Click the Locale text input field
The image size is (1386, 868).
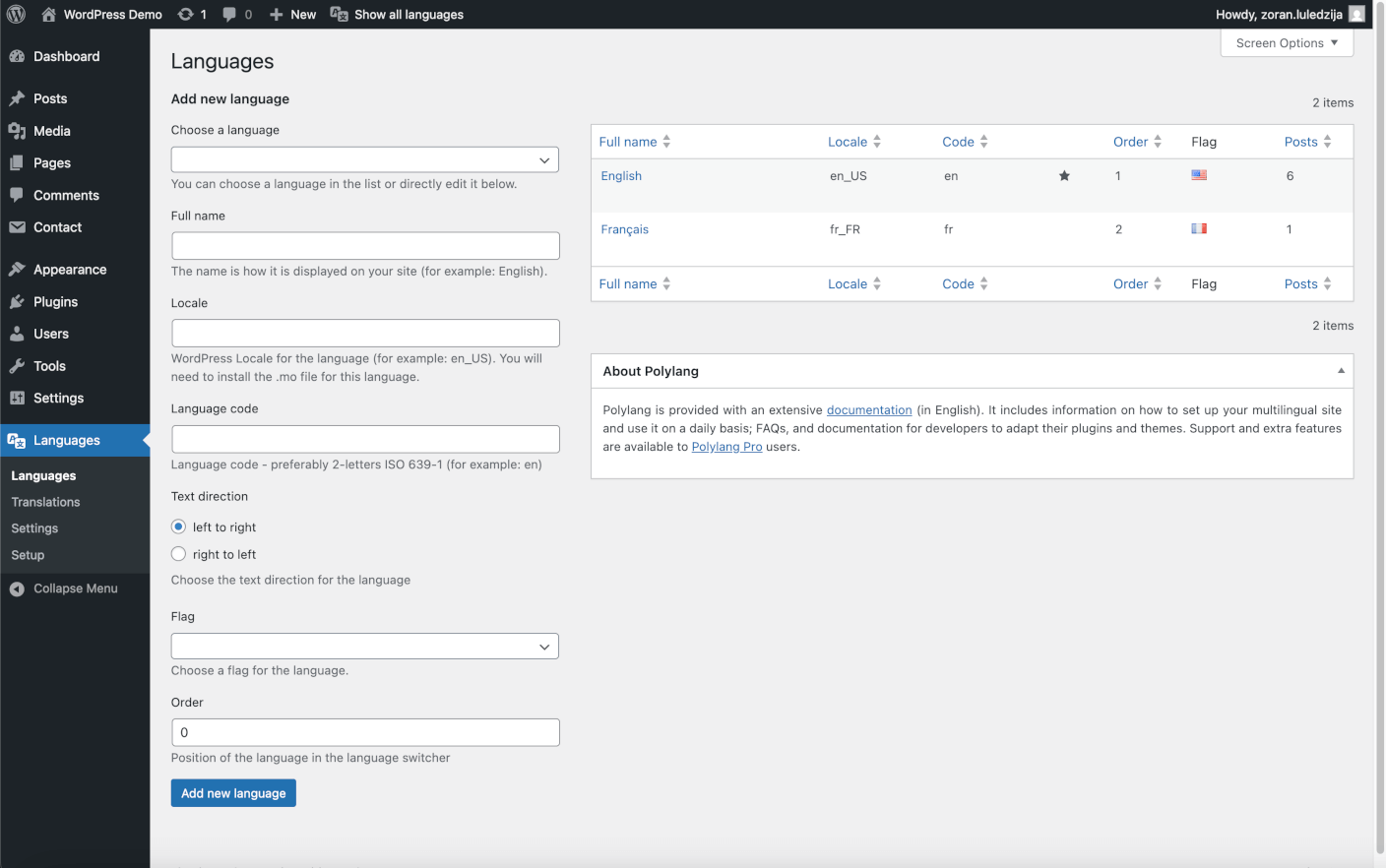point(365,333)
